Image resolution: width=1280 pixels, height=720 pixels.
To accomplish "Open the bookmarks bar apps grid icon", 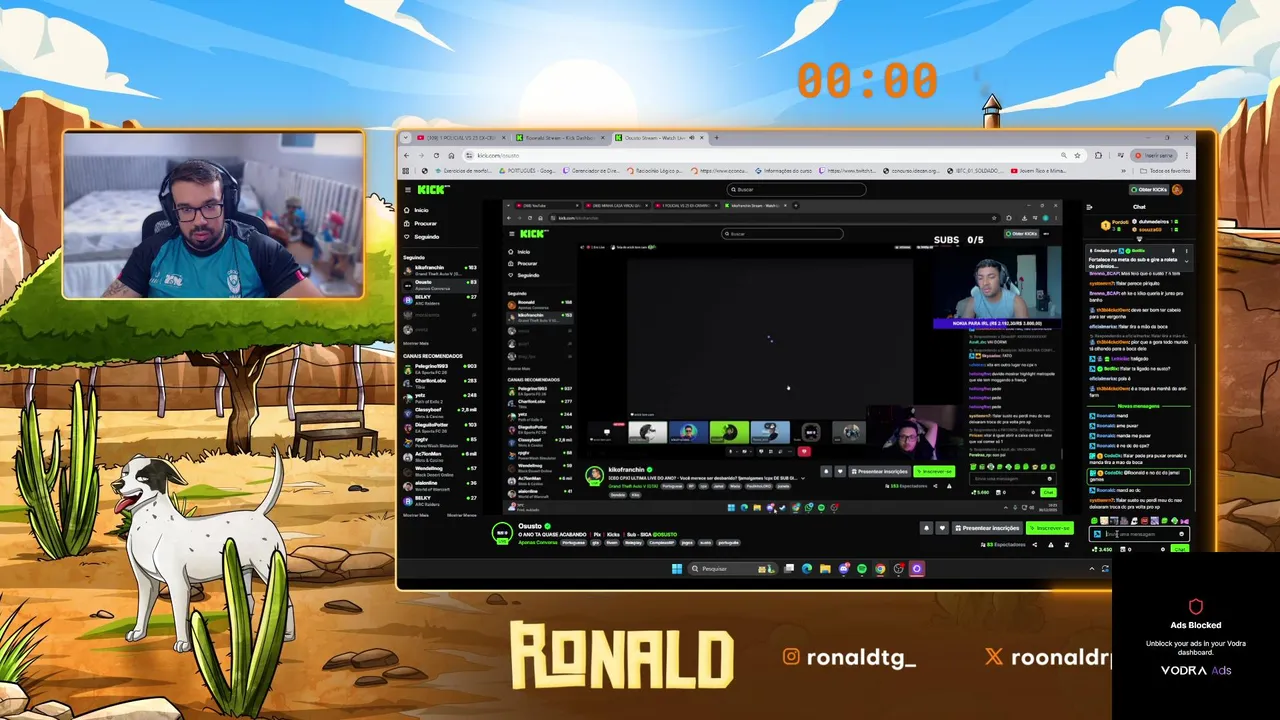I will tap(405, 171).
